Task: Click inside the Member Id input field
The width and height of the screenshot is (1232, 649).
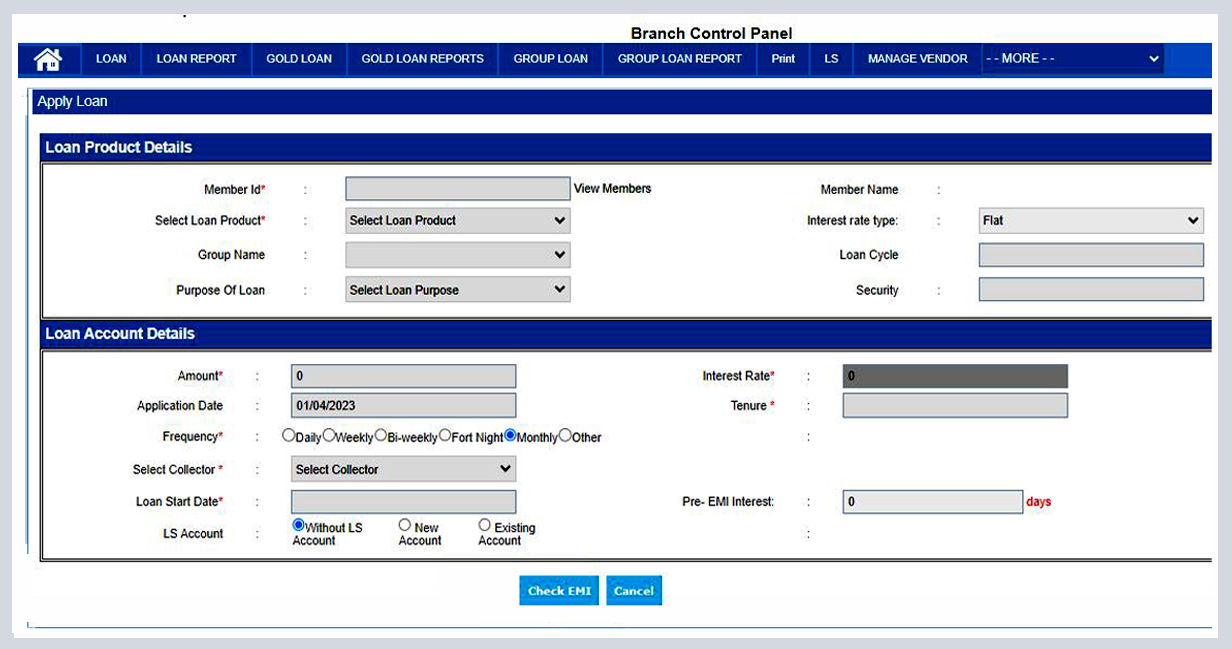Action: tap(457, 188)
